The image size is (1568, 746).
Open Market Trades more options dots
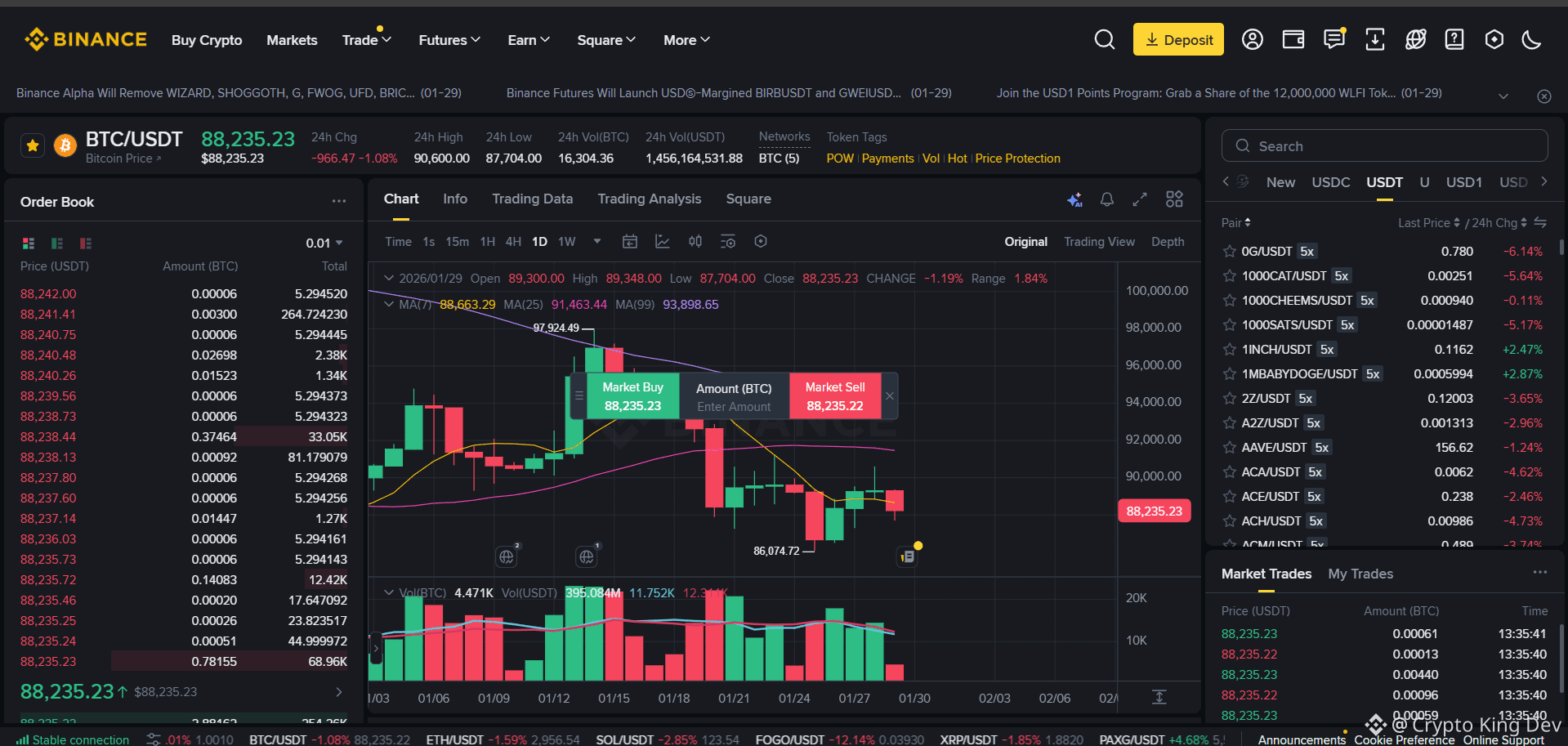(x=1540, y=572)
